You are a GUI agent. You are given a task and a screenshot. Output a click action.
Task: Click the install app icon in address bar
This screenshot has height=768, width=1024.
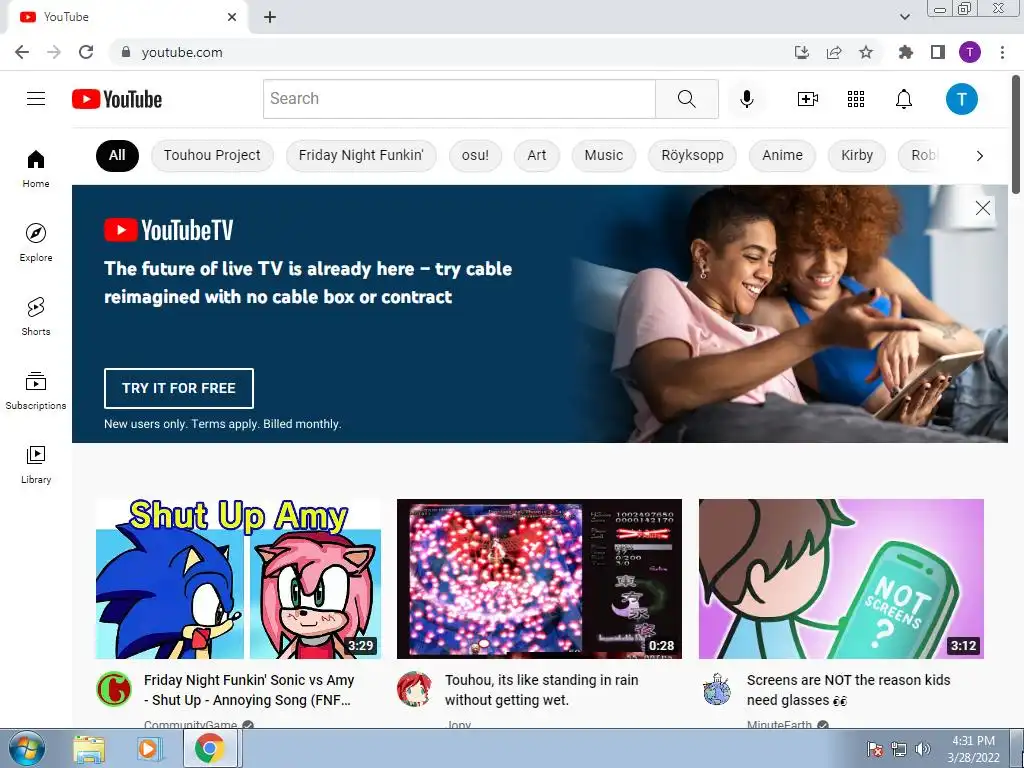click(x=802, y=52)
